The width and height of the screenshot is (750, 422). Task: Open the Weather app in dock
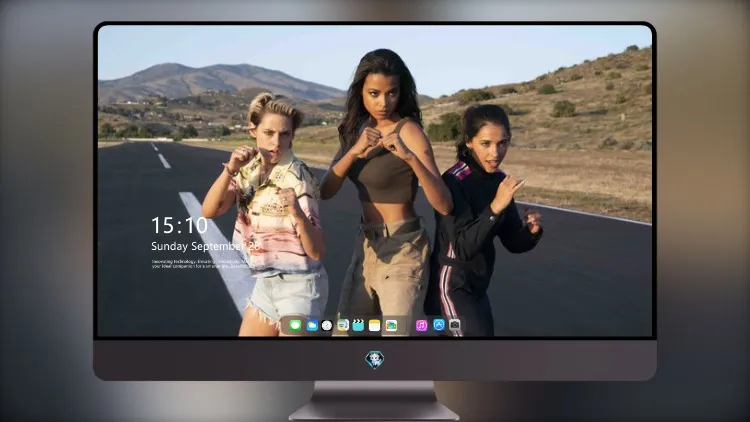[311, 325]
